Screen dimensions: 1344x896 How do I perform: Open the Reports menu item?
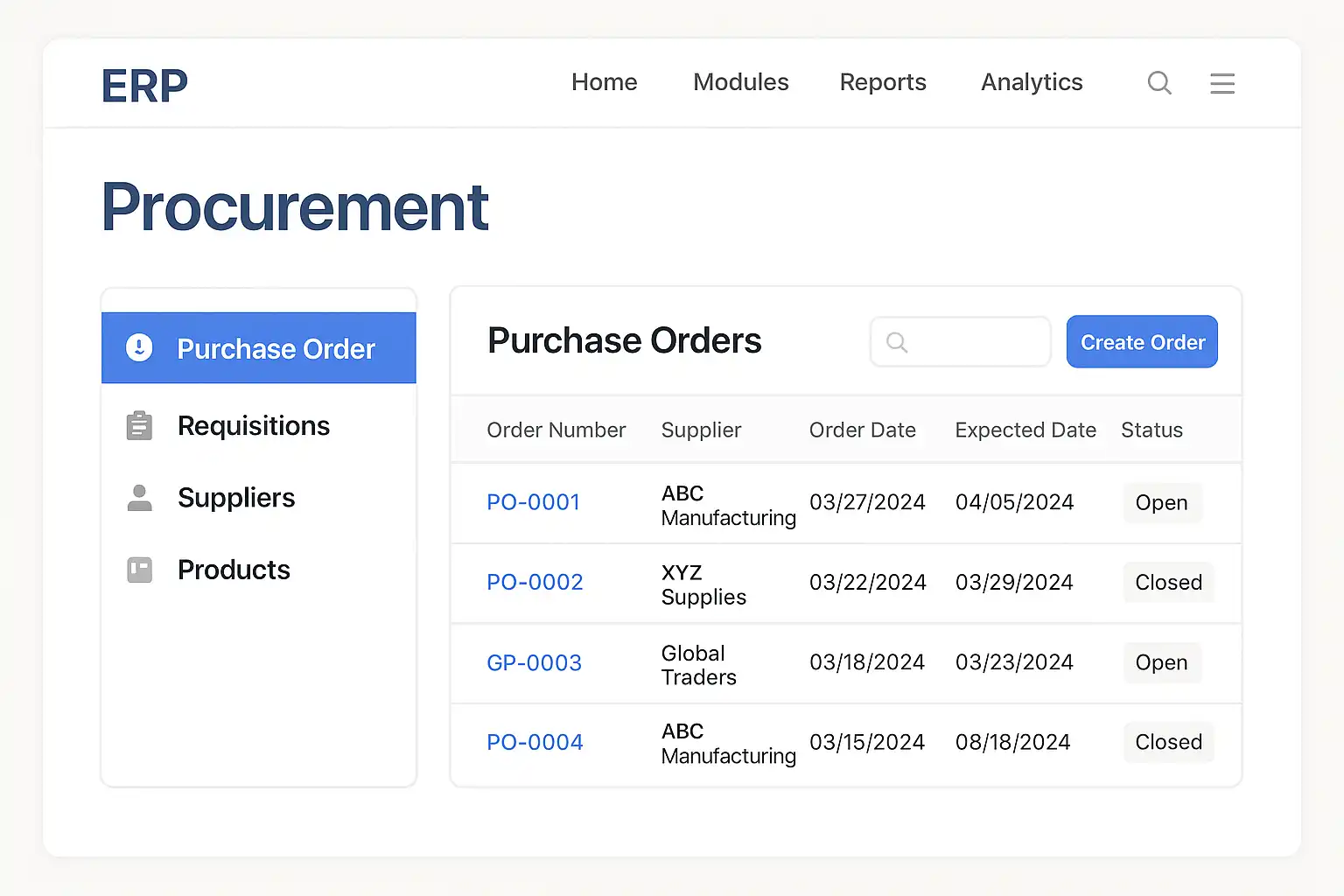[x=883, y=82]
